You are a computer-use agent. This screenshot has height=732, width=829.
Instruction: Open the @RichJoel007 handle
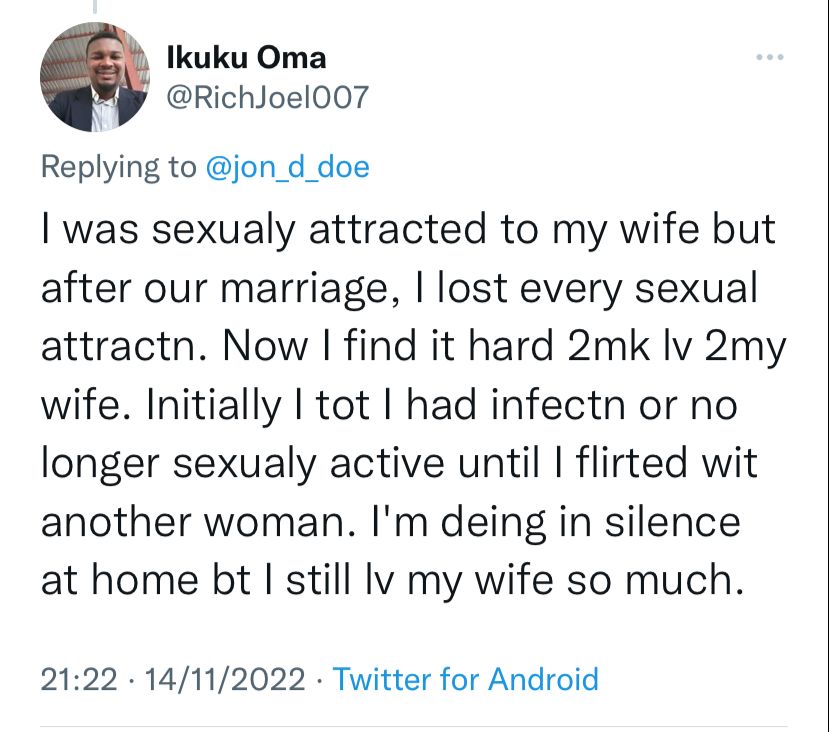268,97
